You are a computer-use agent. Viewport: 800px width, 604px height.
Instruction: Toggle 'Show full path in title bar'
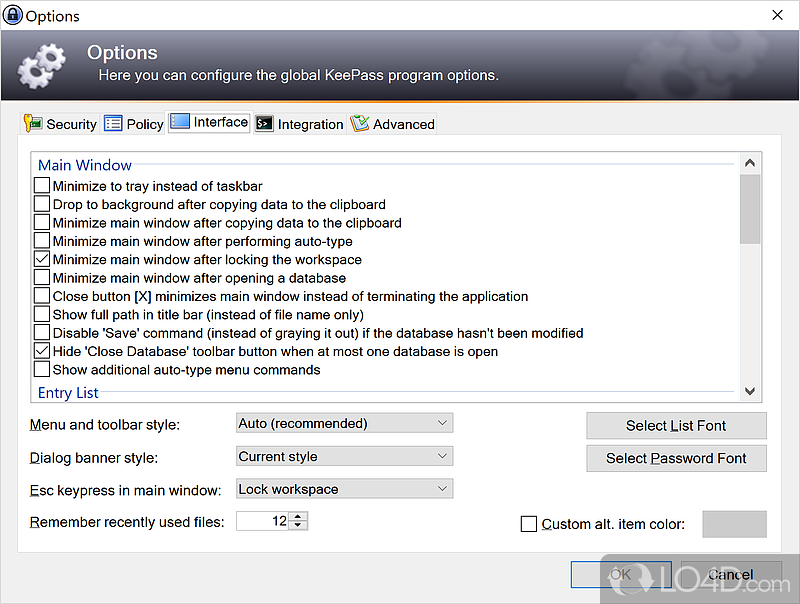[x=42, y=315]
